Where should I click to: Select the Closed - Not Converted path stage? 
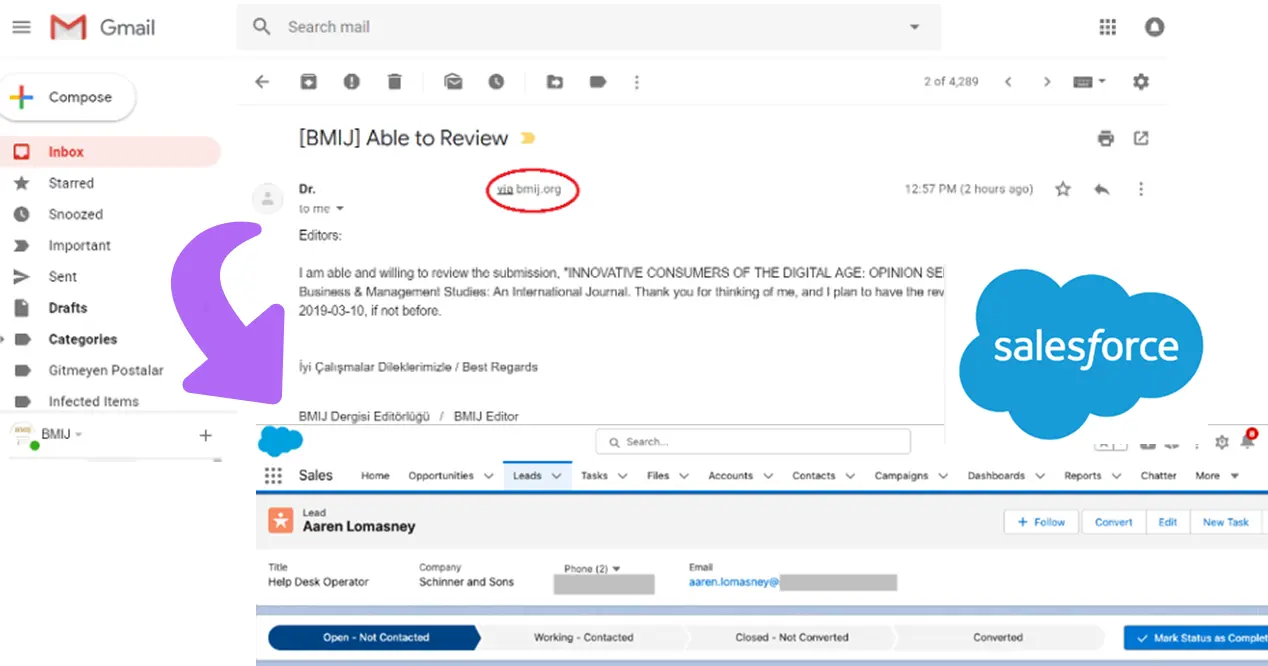coord(791,637)
